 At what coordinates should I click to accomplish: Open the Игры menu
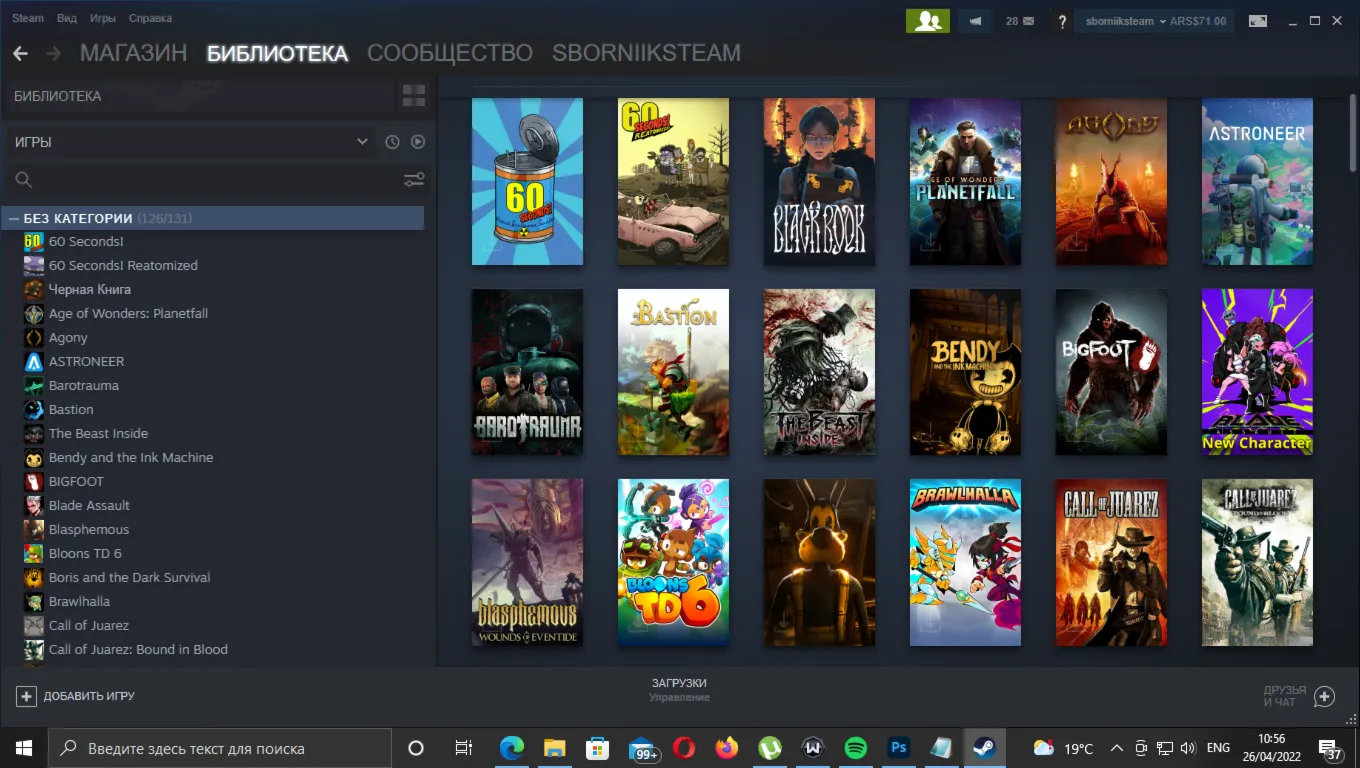coord(102,18)
